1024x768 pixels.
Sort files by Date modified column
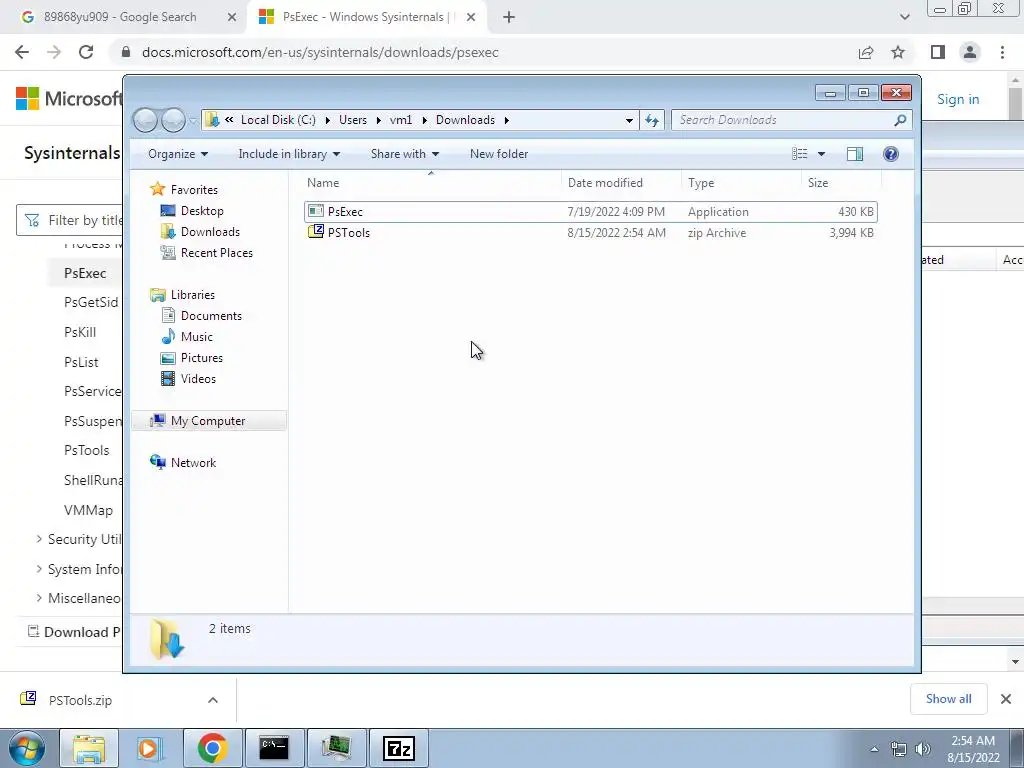(x=622, y=183)
